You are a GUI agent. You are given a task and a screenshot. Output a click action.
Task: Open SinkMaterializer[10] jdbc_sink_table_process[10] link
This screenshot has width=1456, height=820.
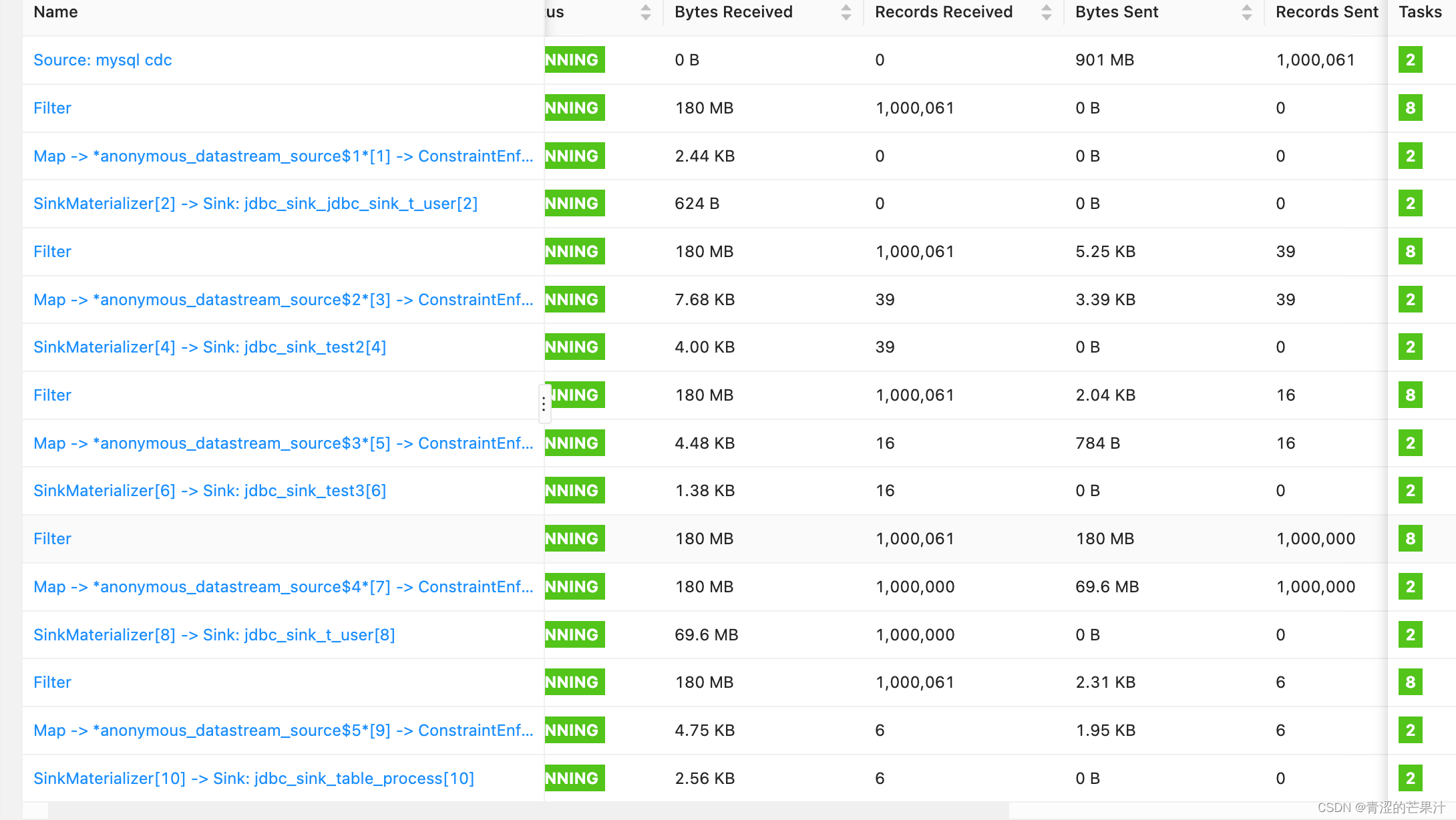tap(254, 779)
